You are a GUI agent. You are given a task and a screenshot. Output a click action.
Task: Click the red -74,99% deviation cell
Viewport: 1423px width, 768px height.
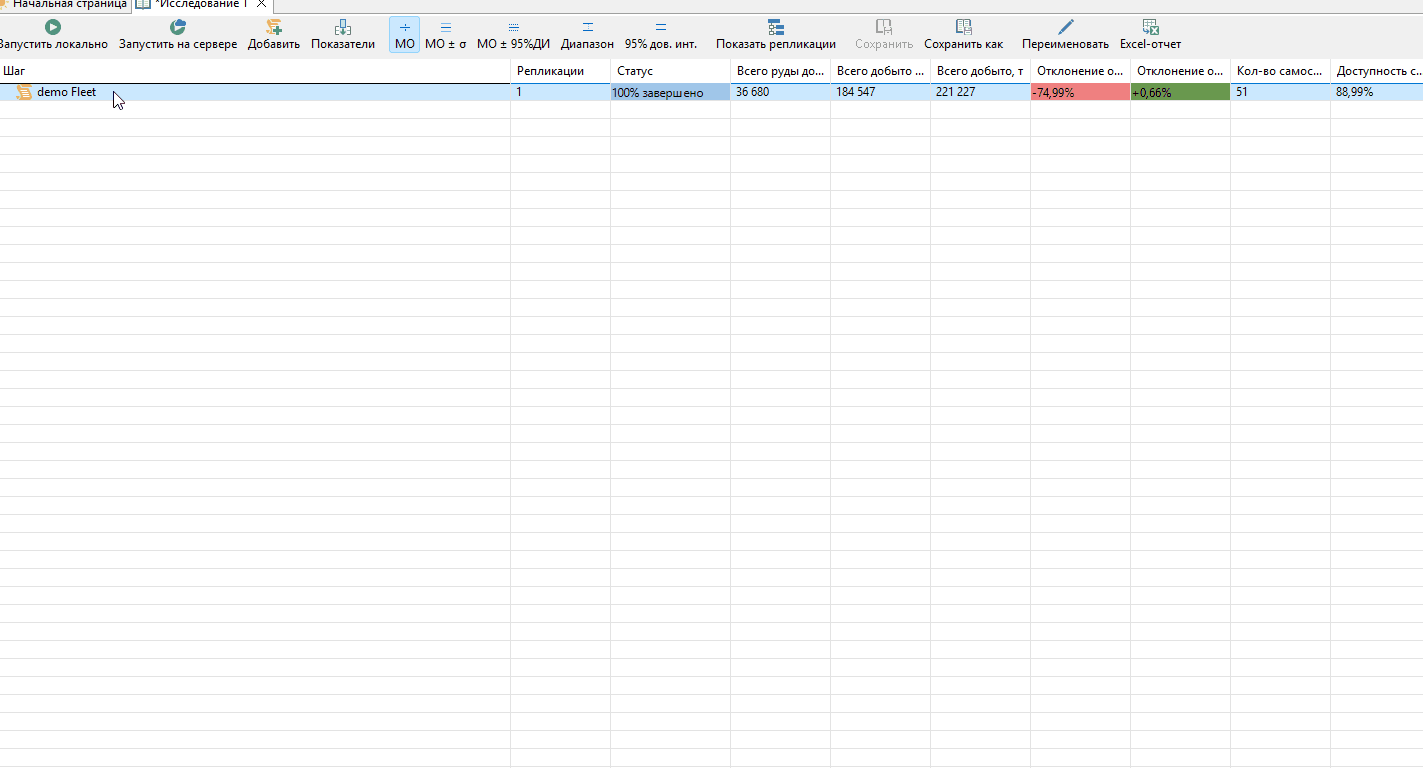(1080, 92)
